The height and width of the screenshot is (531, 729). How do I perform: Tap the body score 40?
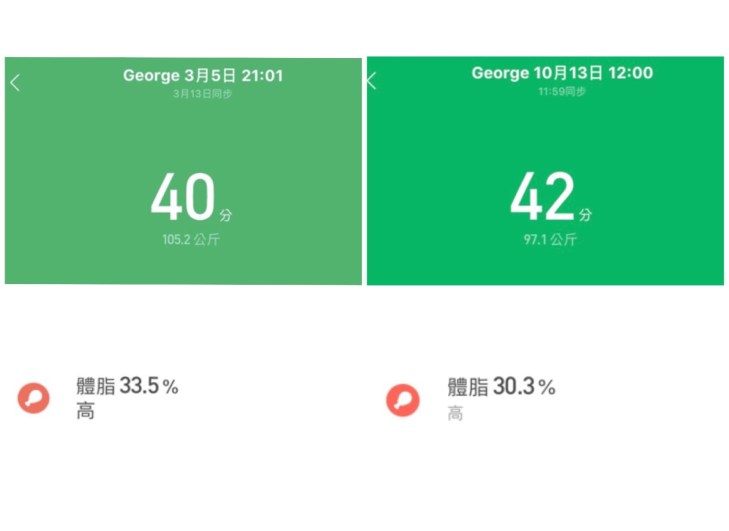point(183,197)
